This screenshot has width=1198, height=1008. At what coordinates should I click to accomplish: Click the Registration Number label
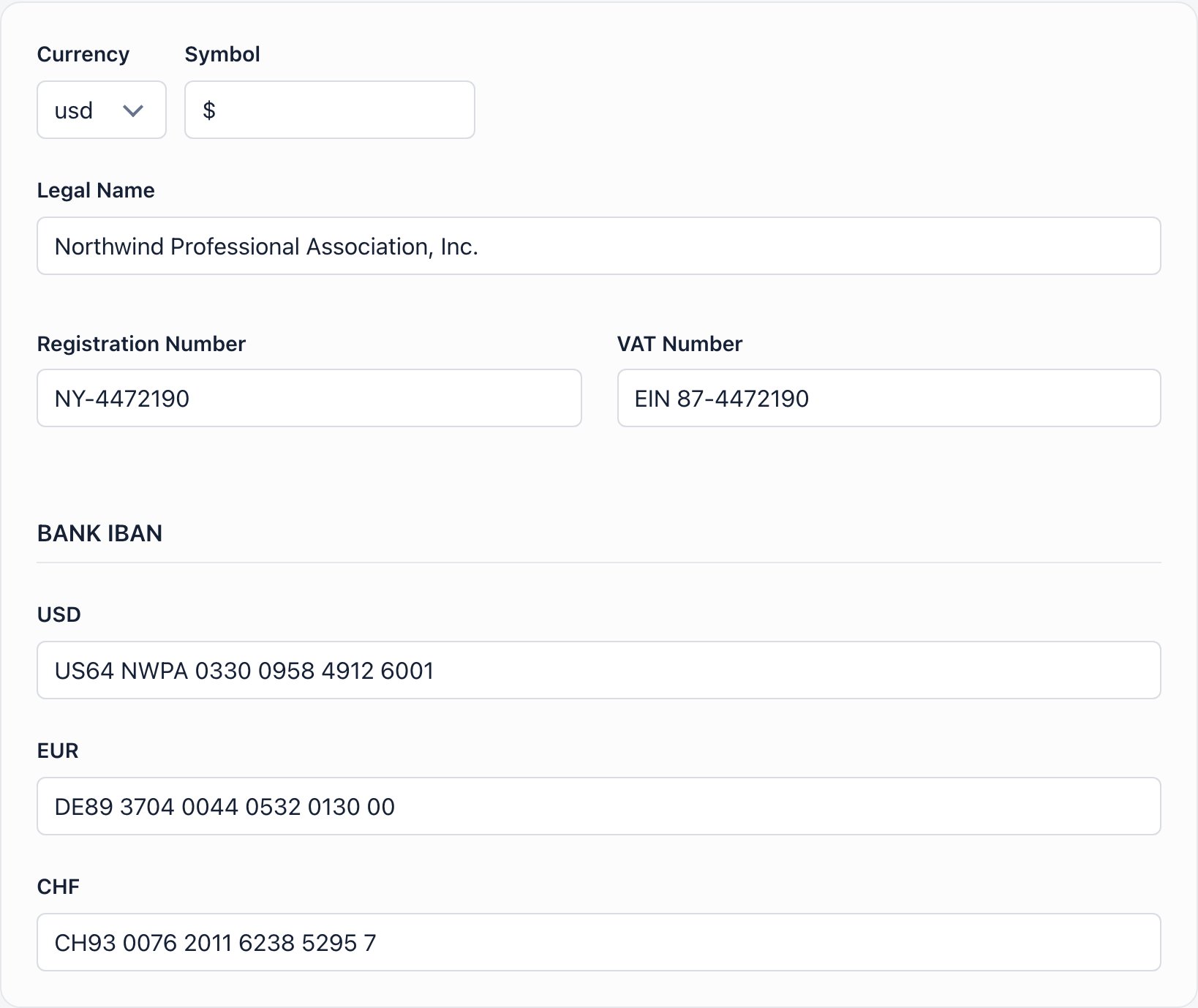[x=141, y=344]
